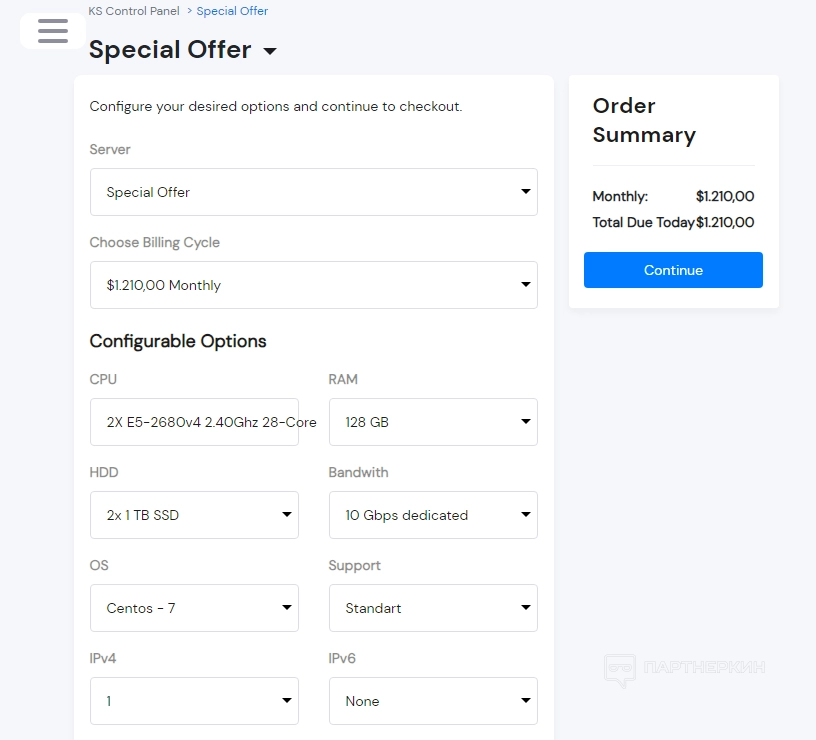Screen dimensions: 816x740
Task: Open the IPv6 None dropdown
Action: point(432,701)
